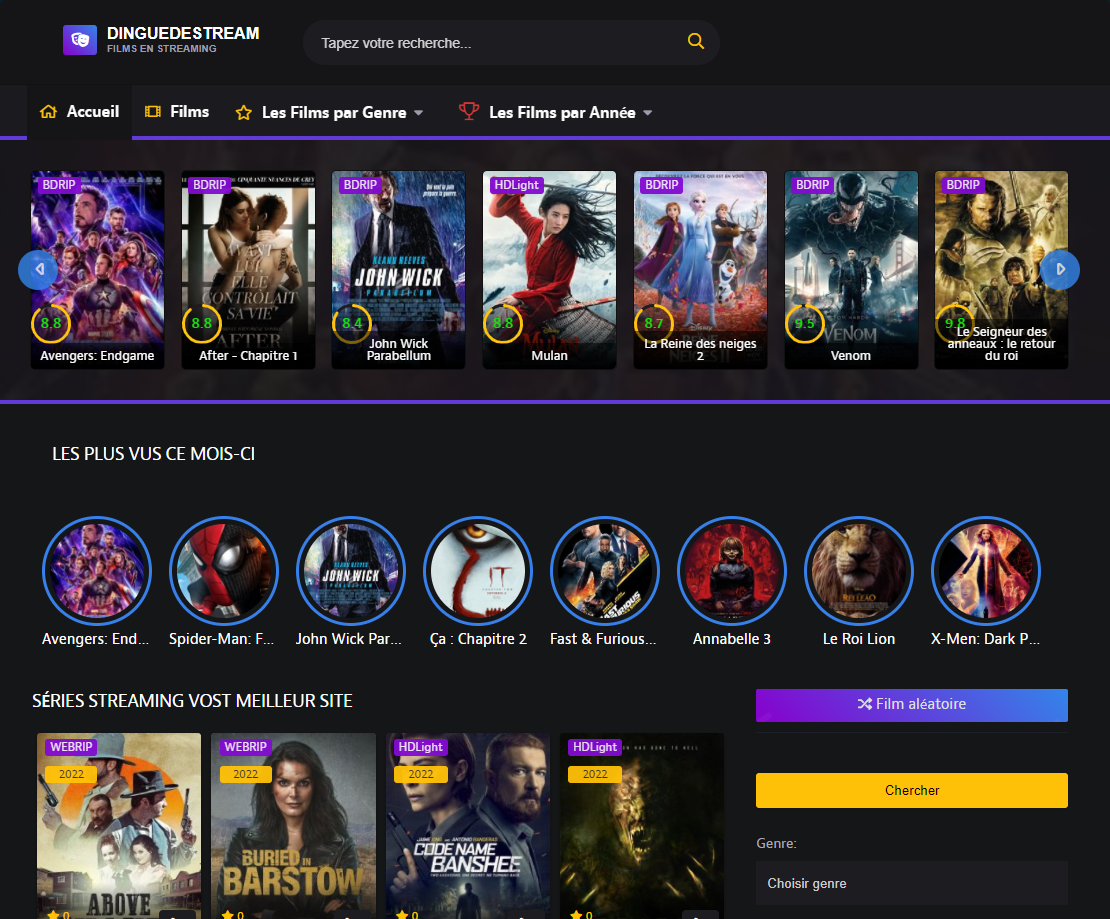Open Fast & Furious... circular thumbnail
The height and width of the screenshot is (919, 1110).
click(x=605, y=571)
